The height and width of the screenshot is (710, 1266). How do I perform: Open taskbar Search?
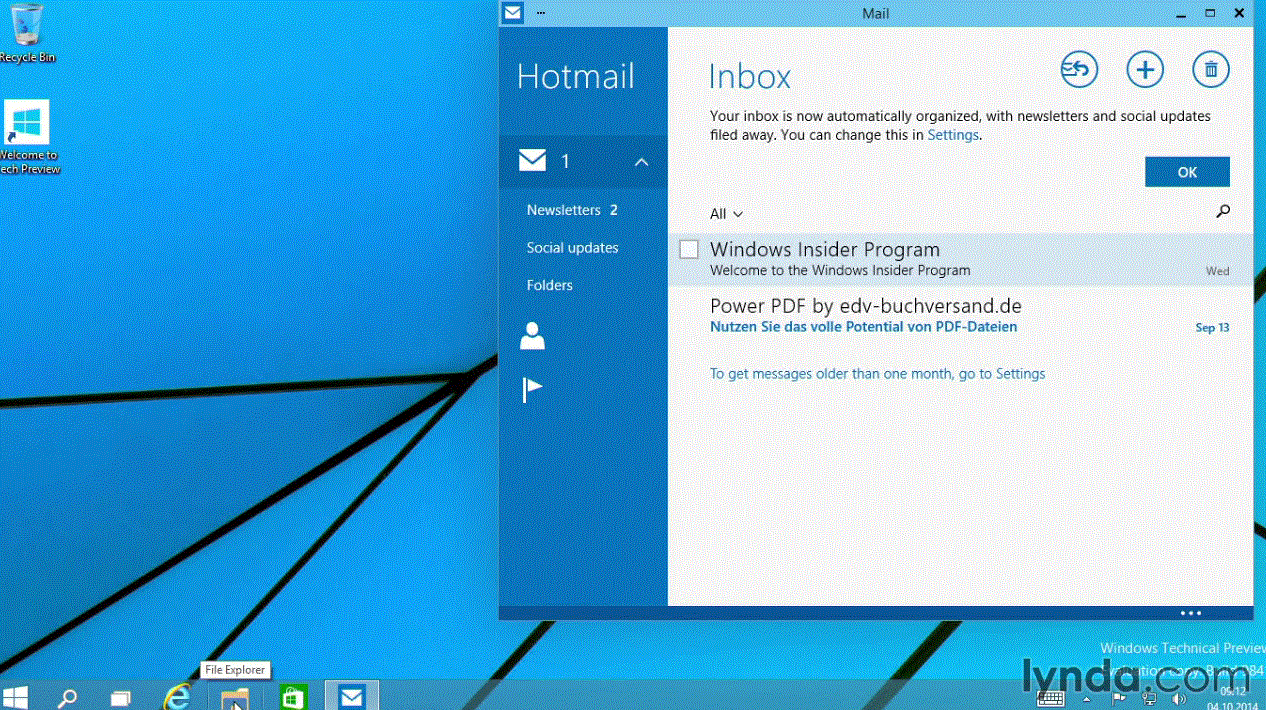(x=67, y=697)
